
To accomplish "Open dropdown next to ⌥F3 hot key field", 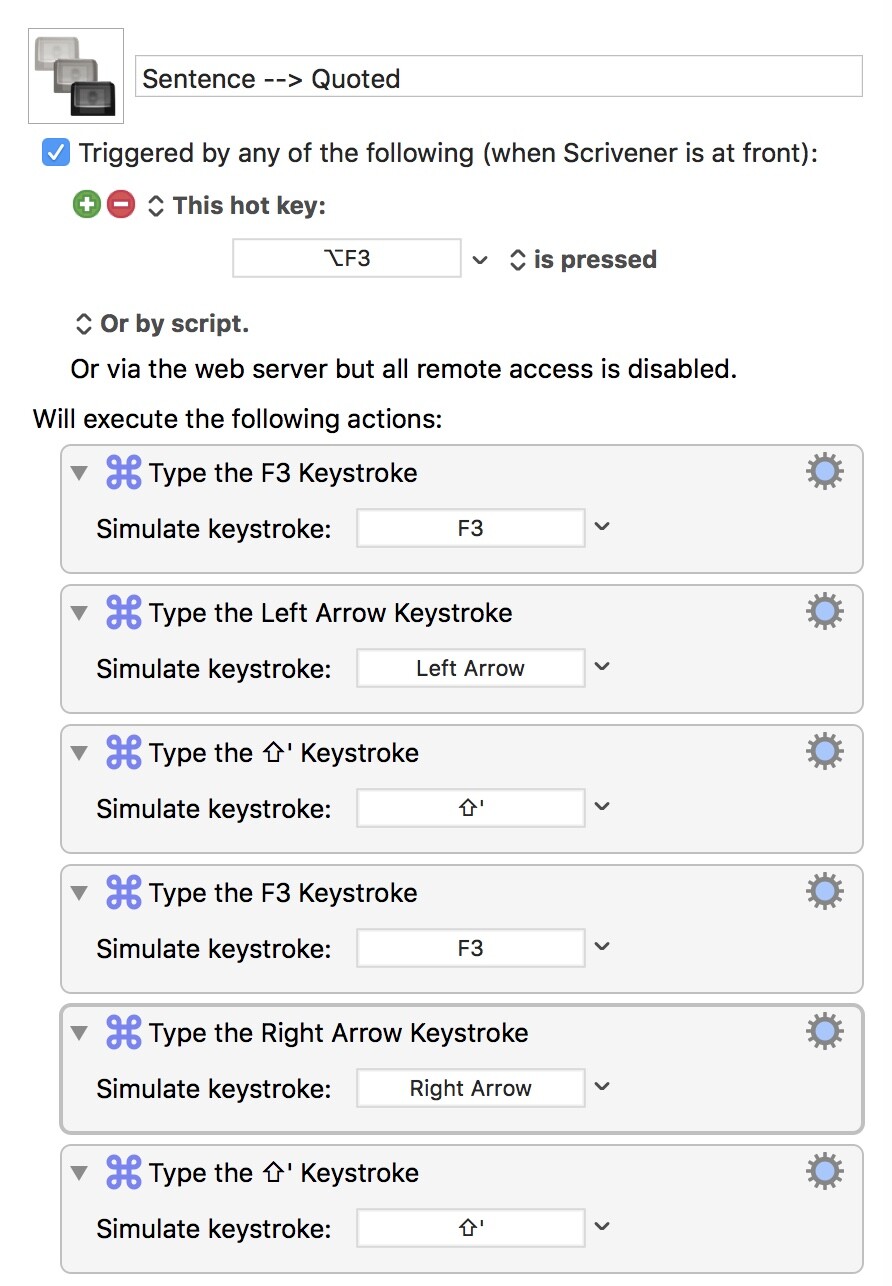I will 480,260.
